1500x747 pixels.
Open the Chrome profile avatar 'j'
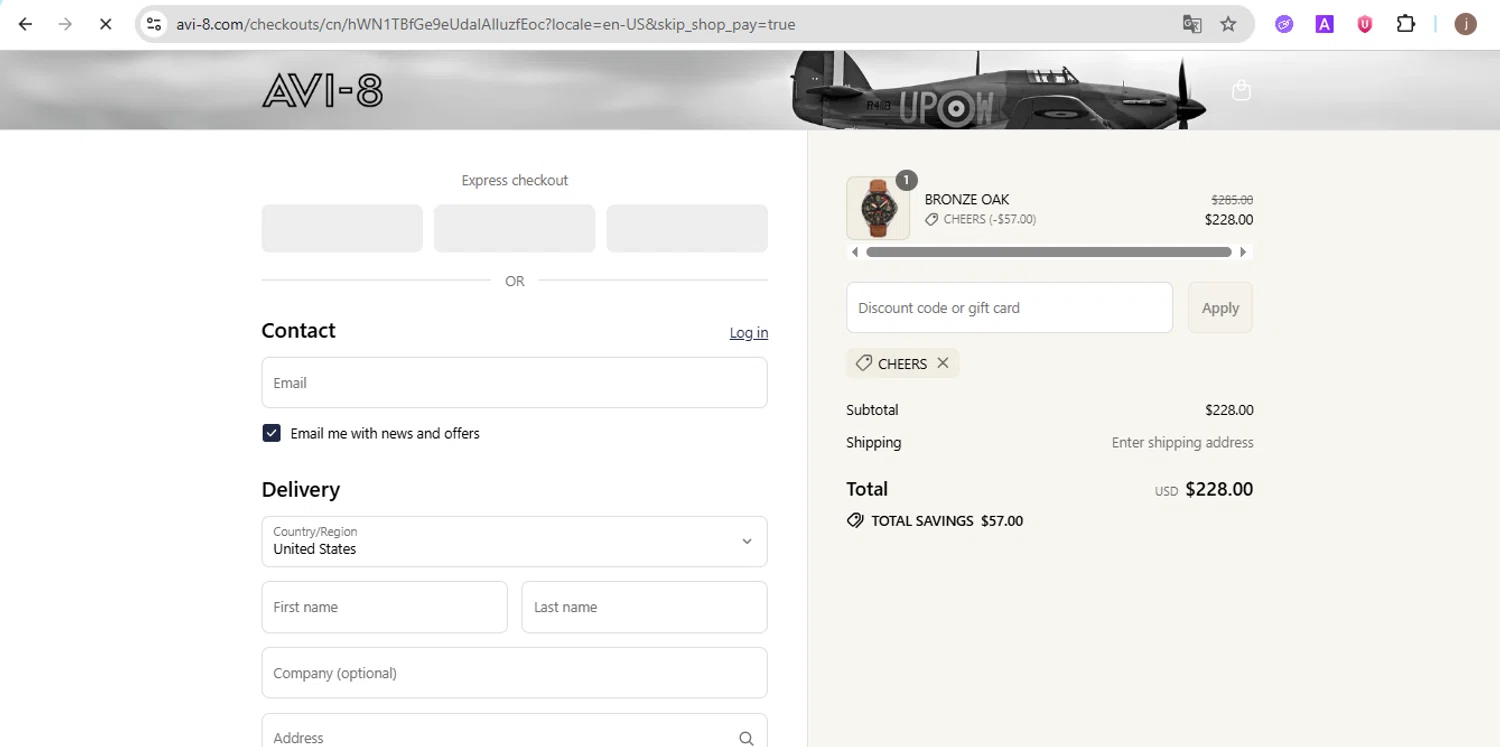[x=1465, y=24]
